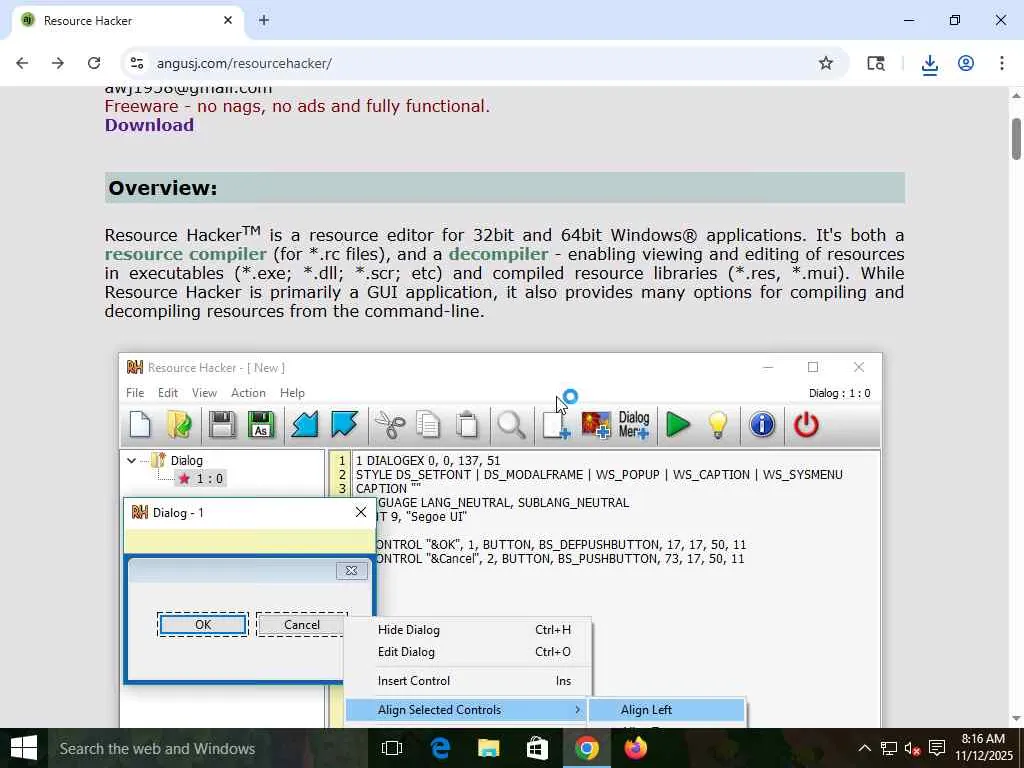The height and width of the screenshot is (768, 1024).
Task: Choose Edit Dialog from the context menu
Action: tap(467, 652)
